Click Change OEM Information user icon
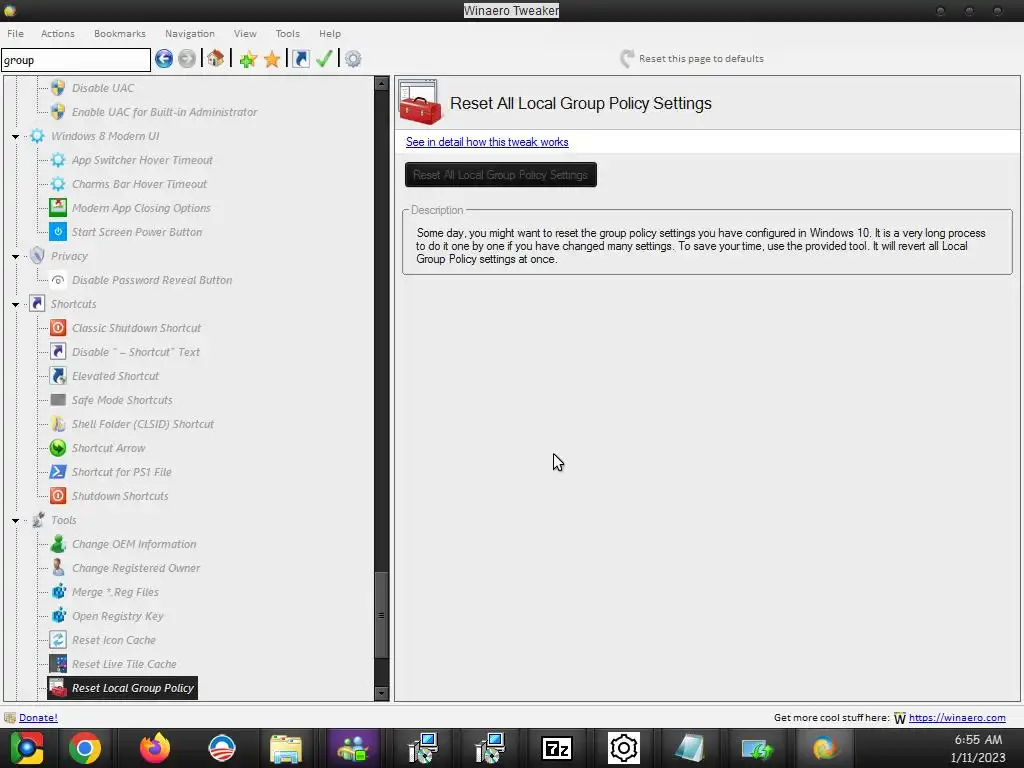 tap(58, 544)
